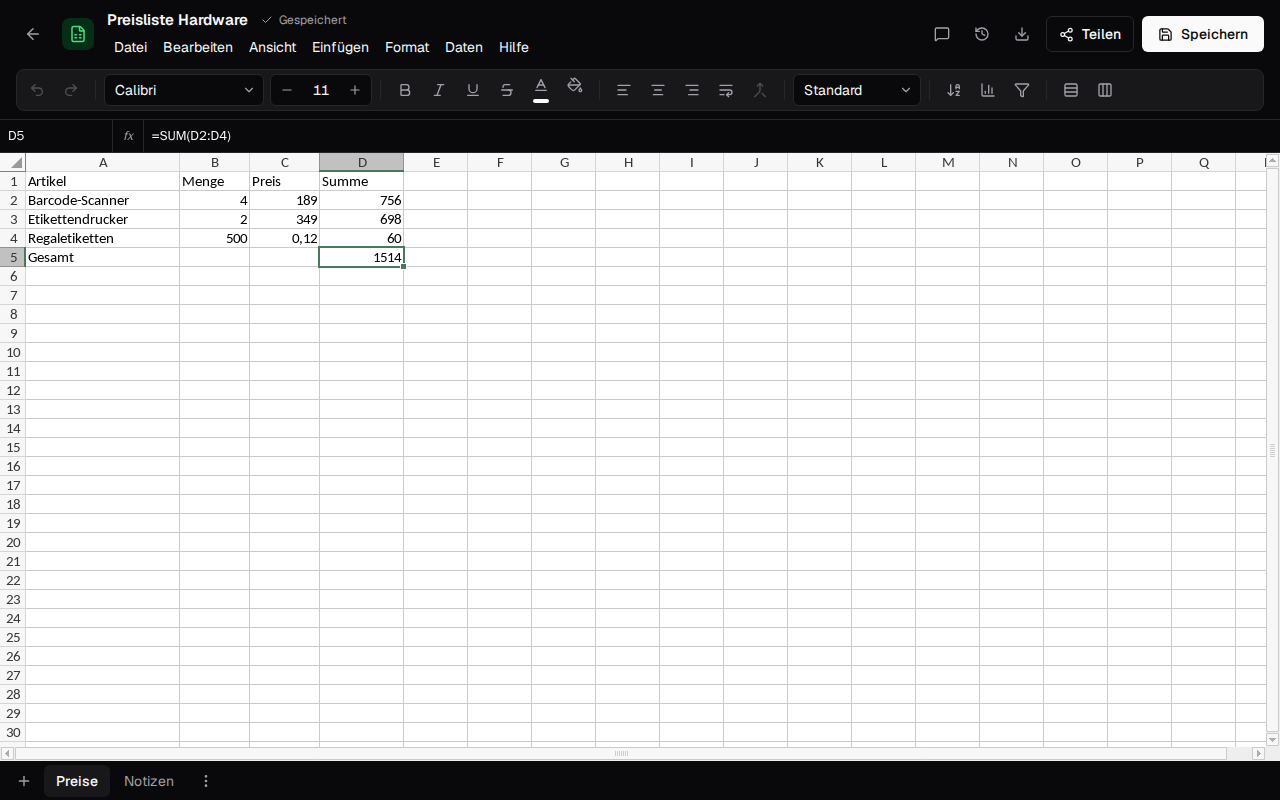Image resolution: width=1280 pixels, height=800 pixels.
Task: Toggle strikethrough formatting
Action: (x=507, y=90)
